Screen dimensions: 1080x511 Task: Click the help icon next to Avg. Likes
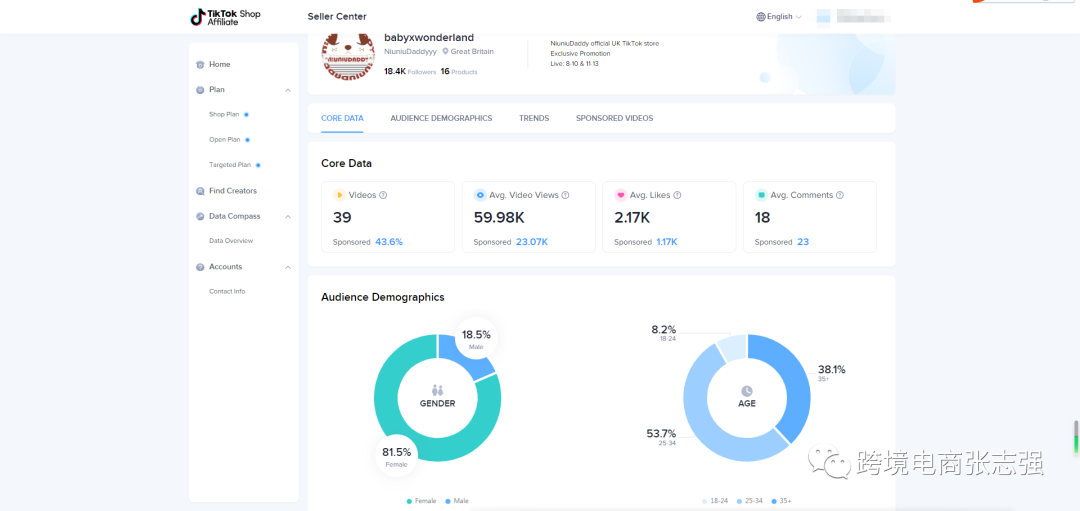[677, 196]
